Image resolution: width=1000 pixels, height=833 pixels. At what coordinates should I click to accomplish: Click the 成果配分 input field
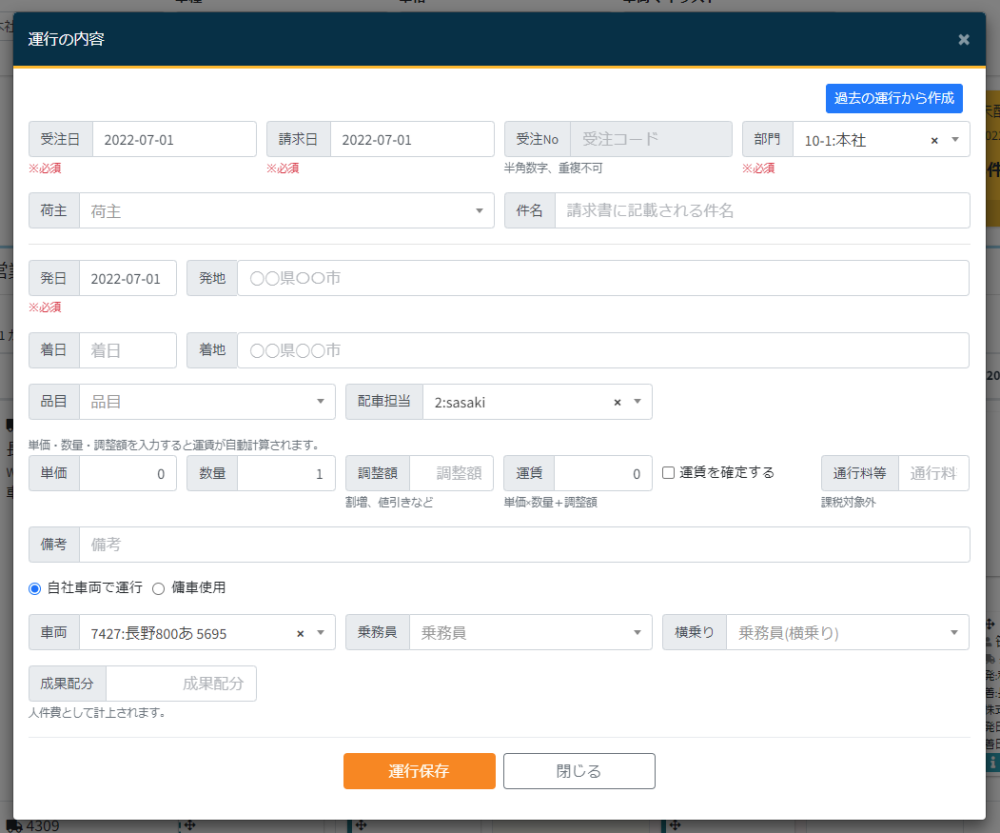[x=181, y=684]
